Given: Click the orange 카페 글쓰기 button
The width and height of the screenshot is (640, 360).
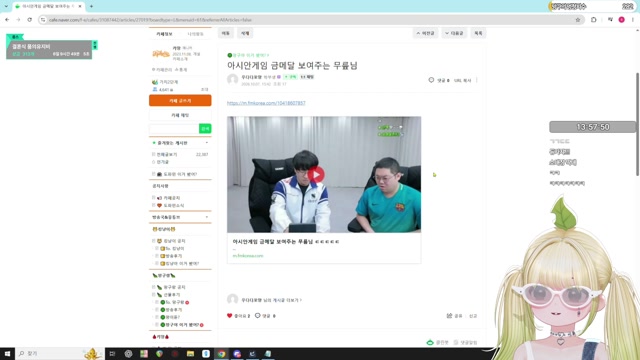Looking at the screenshot, I should (x=180, y=100).
